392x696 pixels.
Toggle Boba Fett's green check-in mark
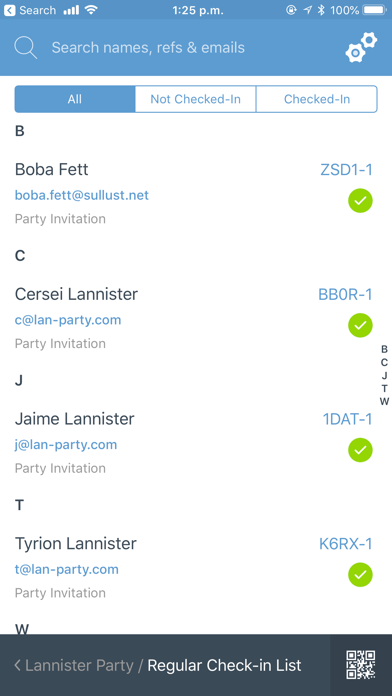(x=360, y=201)
